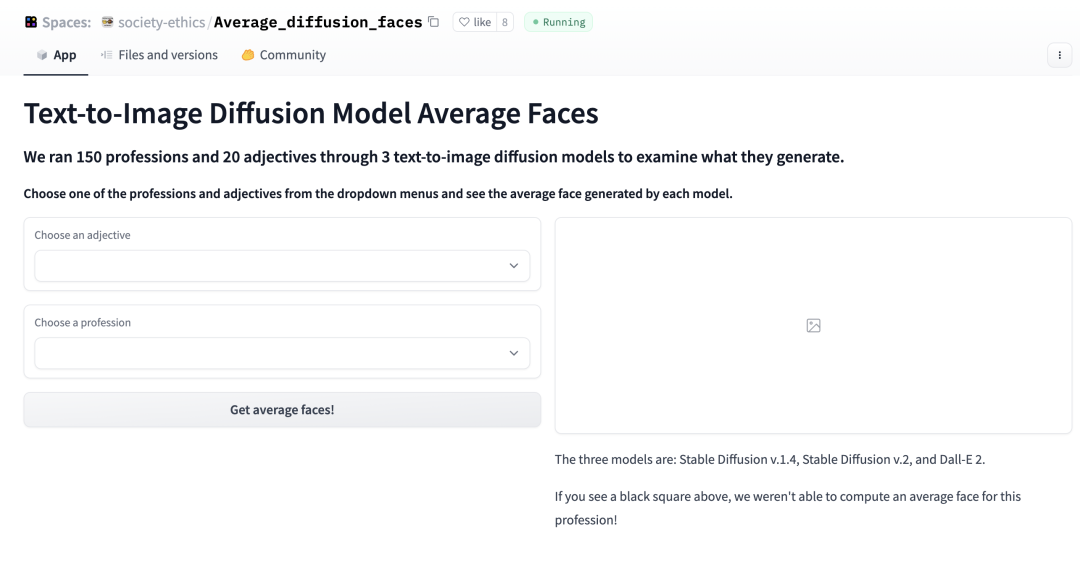Click the 'Text-to-Image Diffusion Model Average Faces' heading
The image size is (1080, 577).
click(311, 114)
